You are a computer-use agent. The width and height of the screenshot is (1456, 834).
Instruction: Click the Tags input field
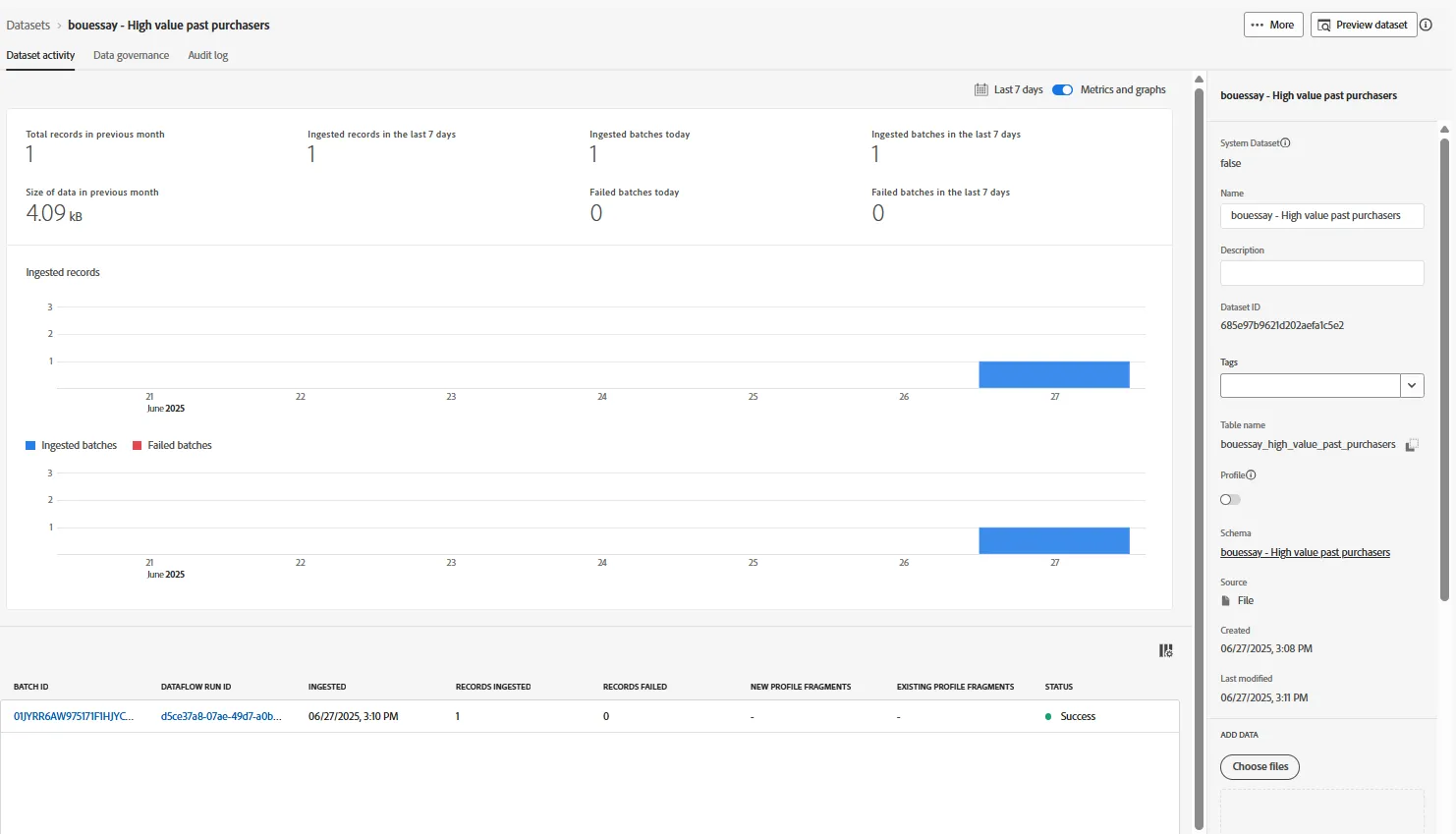[1310, 385]
